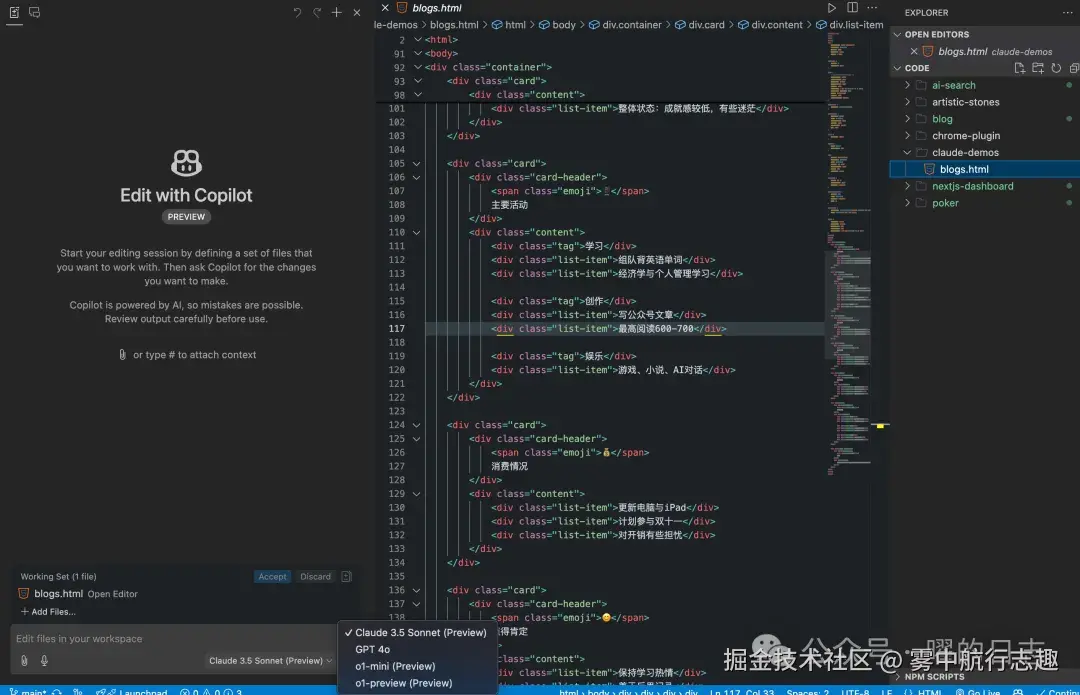Place cursor on line 117 in editor

point(623,329)
